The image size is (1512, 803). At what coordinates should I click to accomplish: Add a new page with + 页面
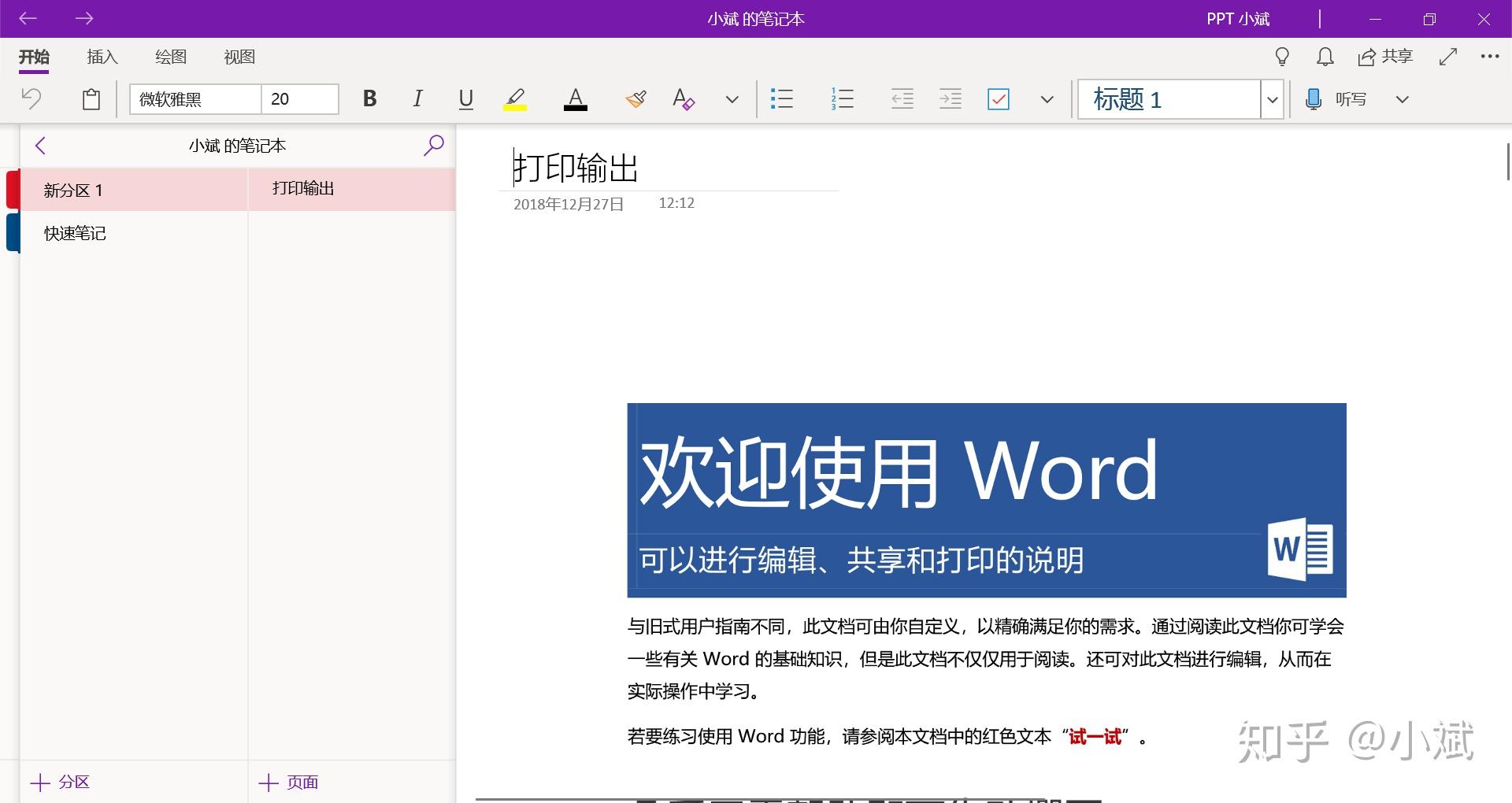pyautogui.click(x=288, y=782)
